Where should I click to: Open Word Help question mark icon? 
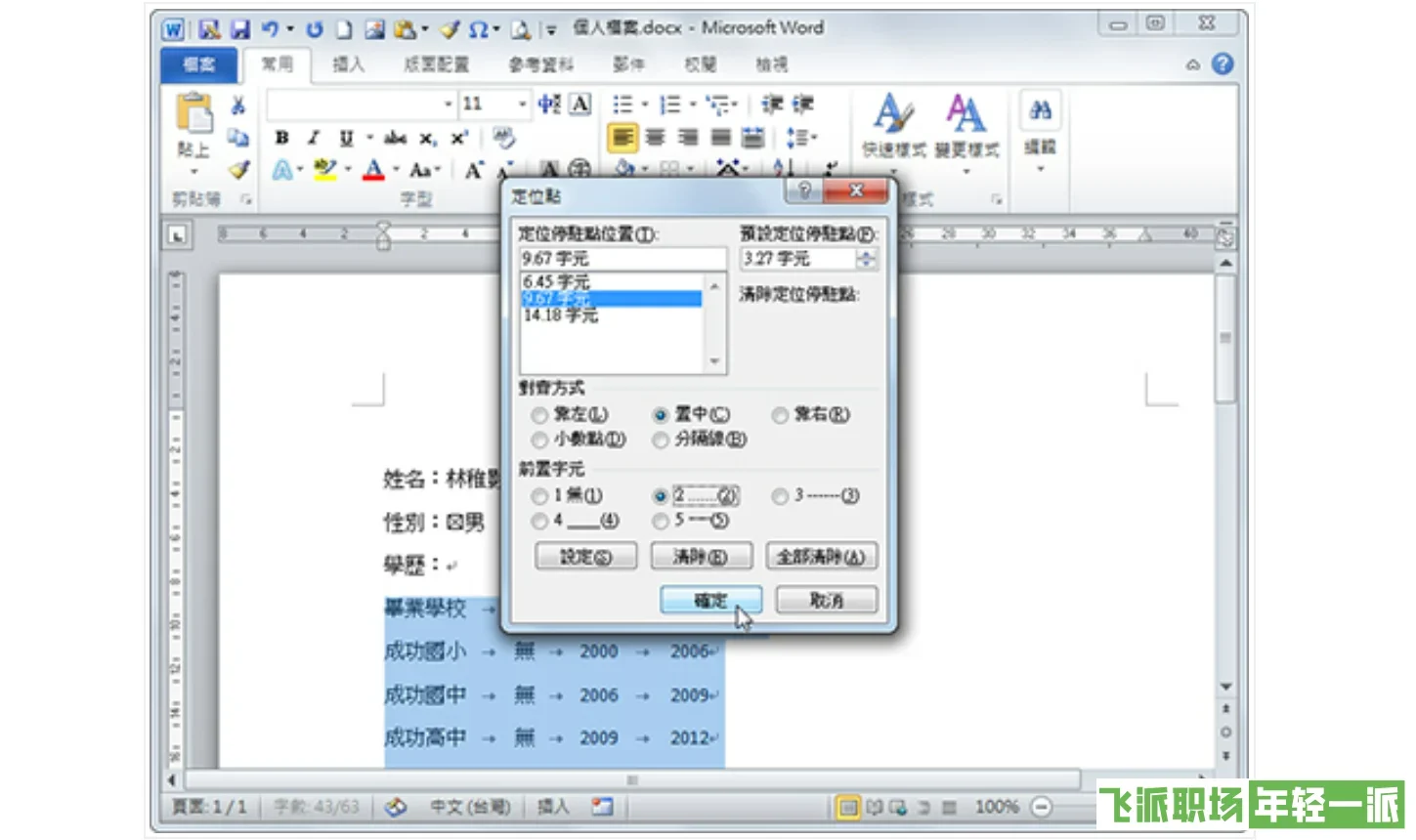point(1223,64)
